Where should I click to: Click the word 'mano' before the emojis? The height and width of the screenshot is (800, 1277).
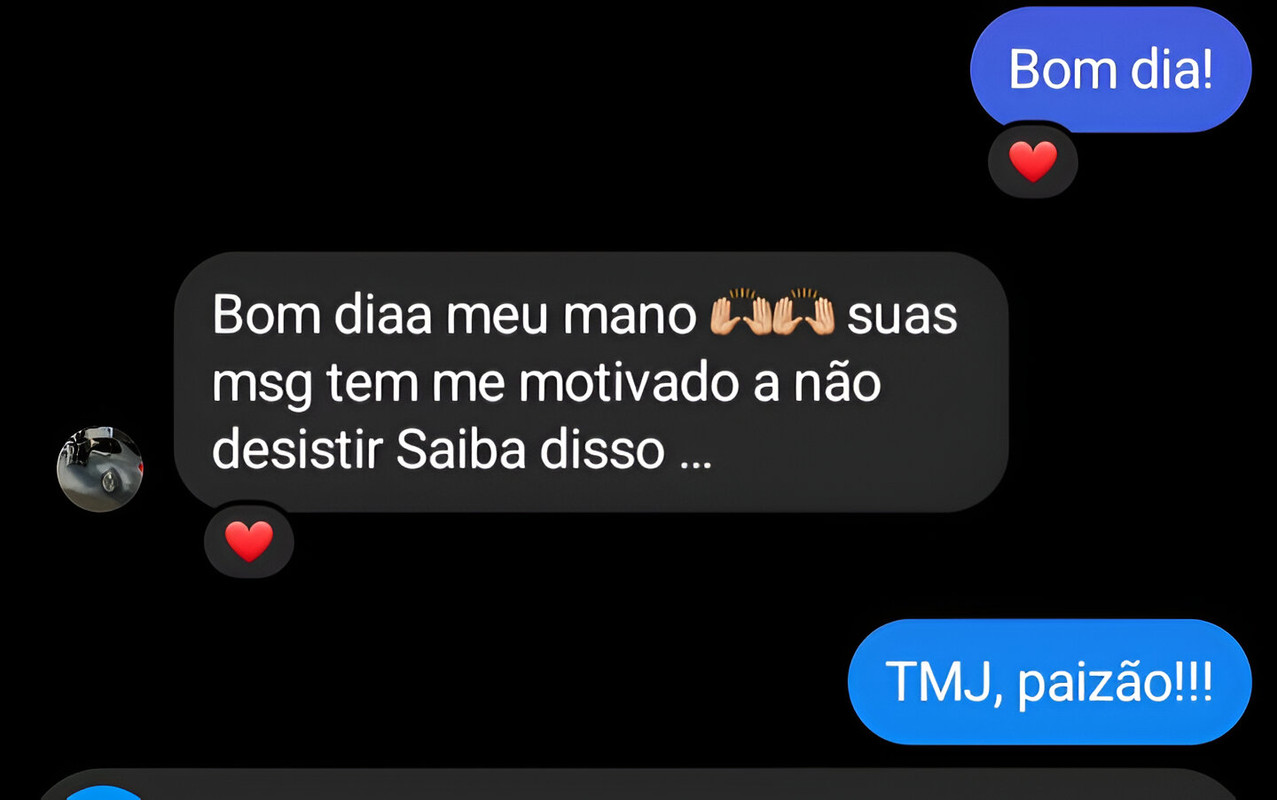629,317
